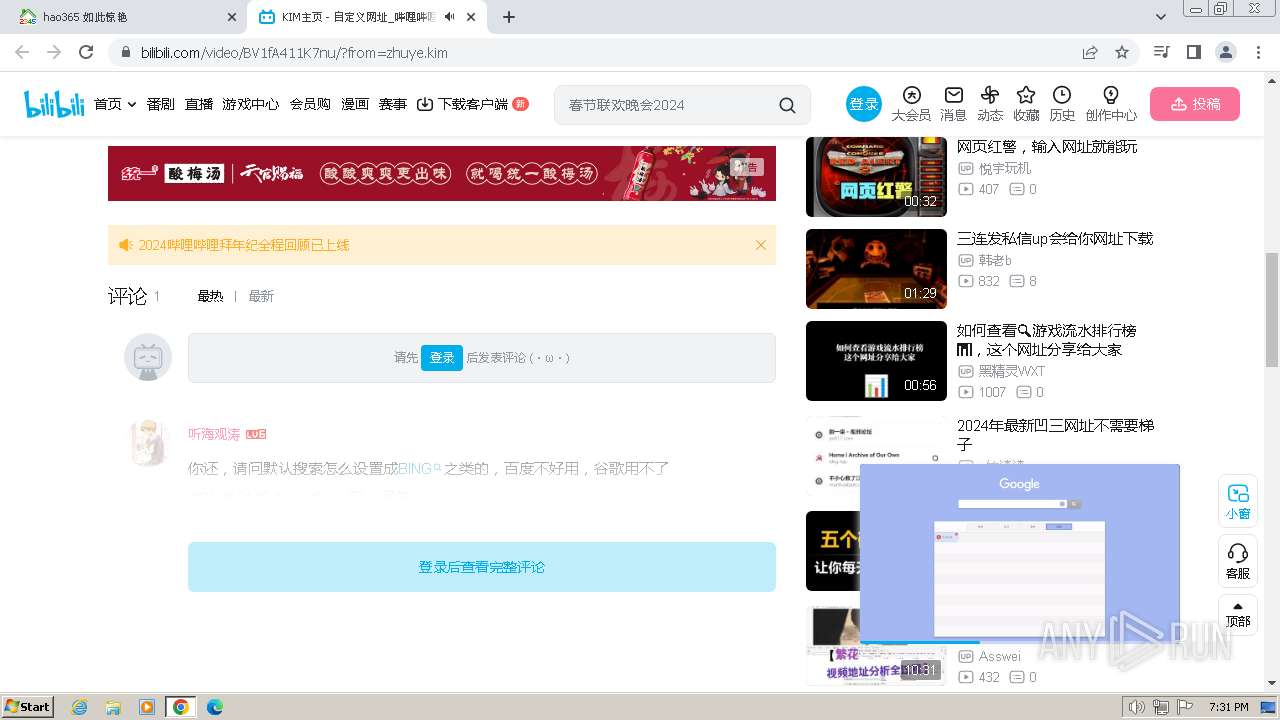Sort comments by 最新
Screen dimensions: 1280x720
coord(261,296)
